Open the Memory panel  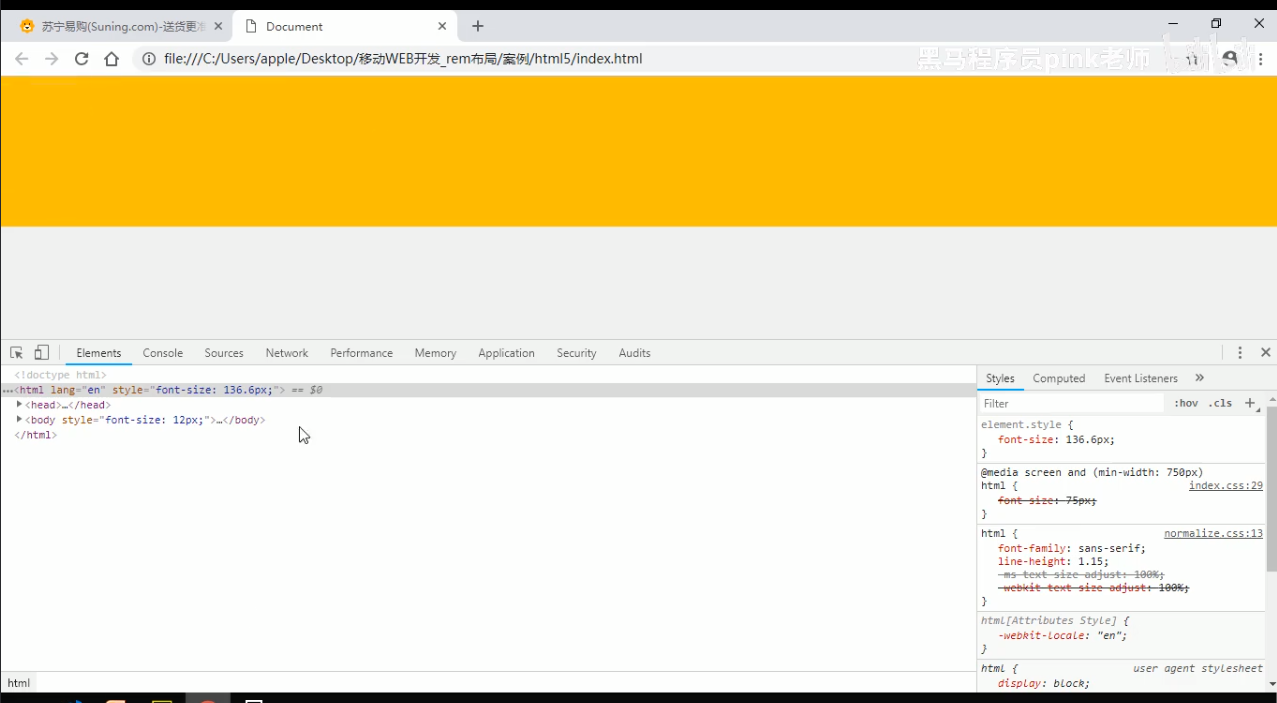coord(435,353)
